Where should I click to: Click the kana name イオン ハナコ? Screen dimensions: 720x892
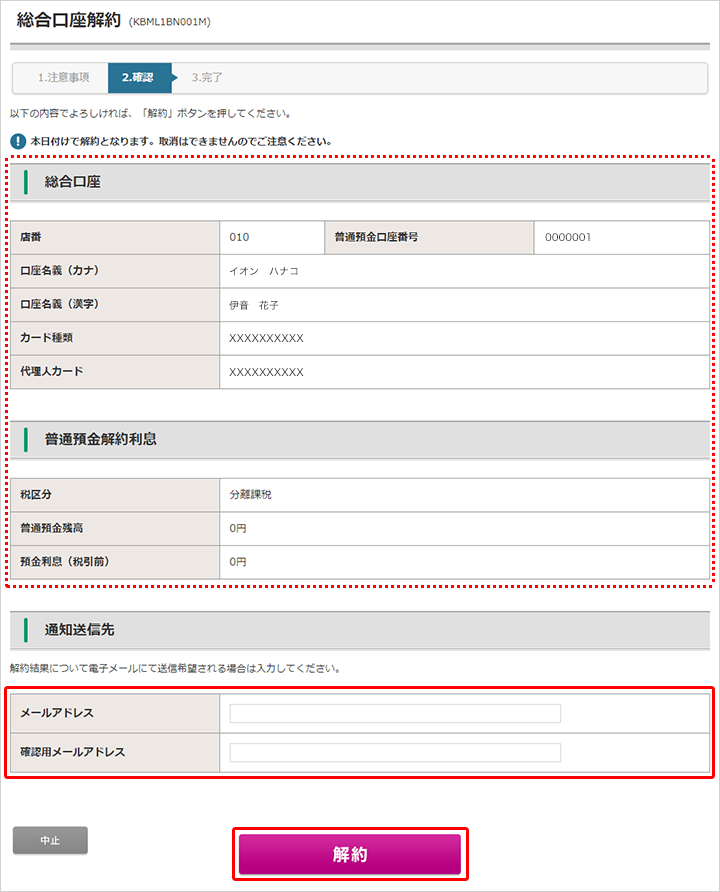(263, 271)
